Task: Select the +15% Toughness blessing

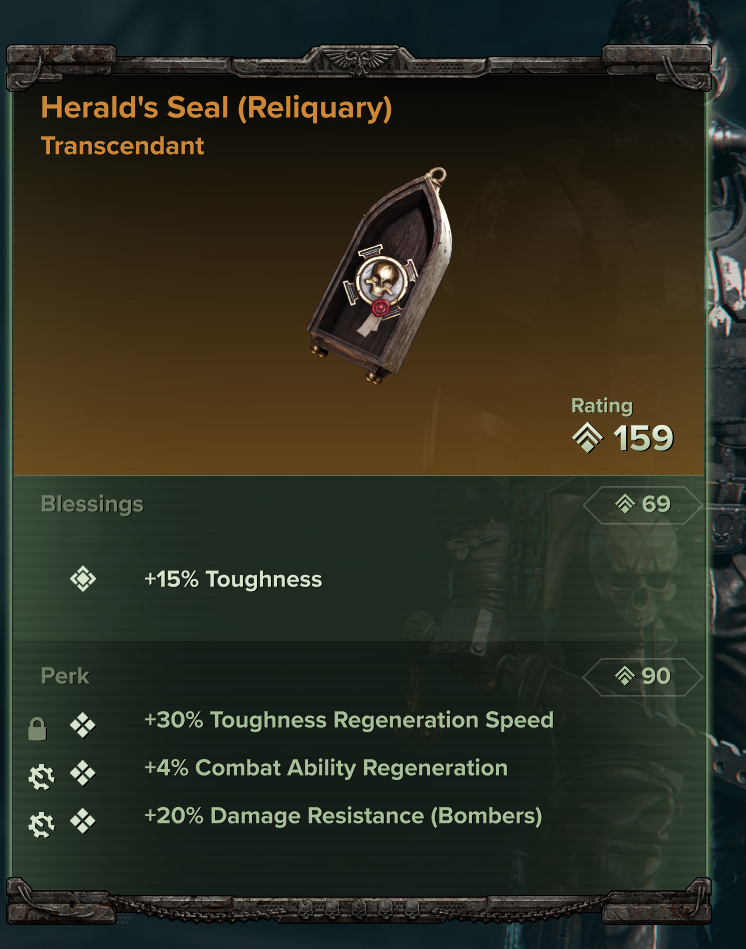Action: (x=233, y=579)
